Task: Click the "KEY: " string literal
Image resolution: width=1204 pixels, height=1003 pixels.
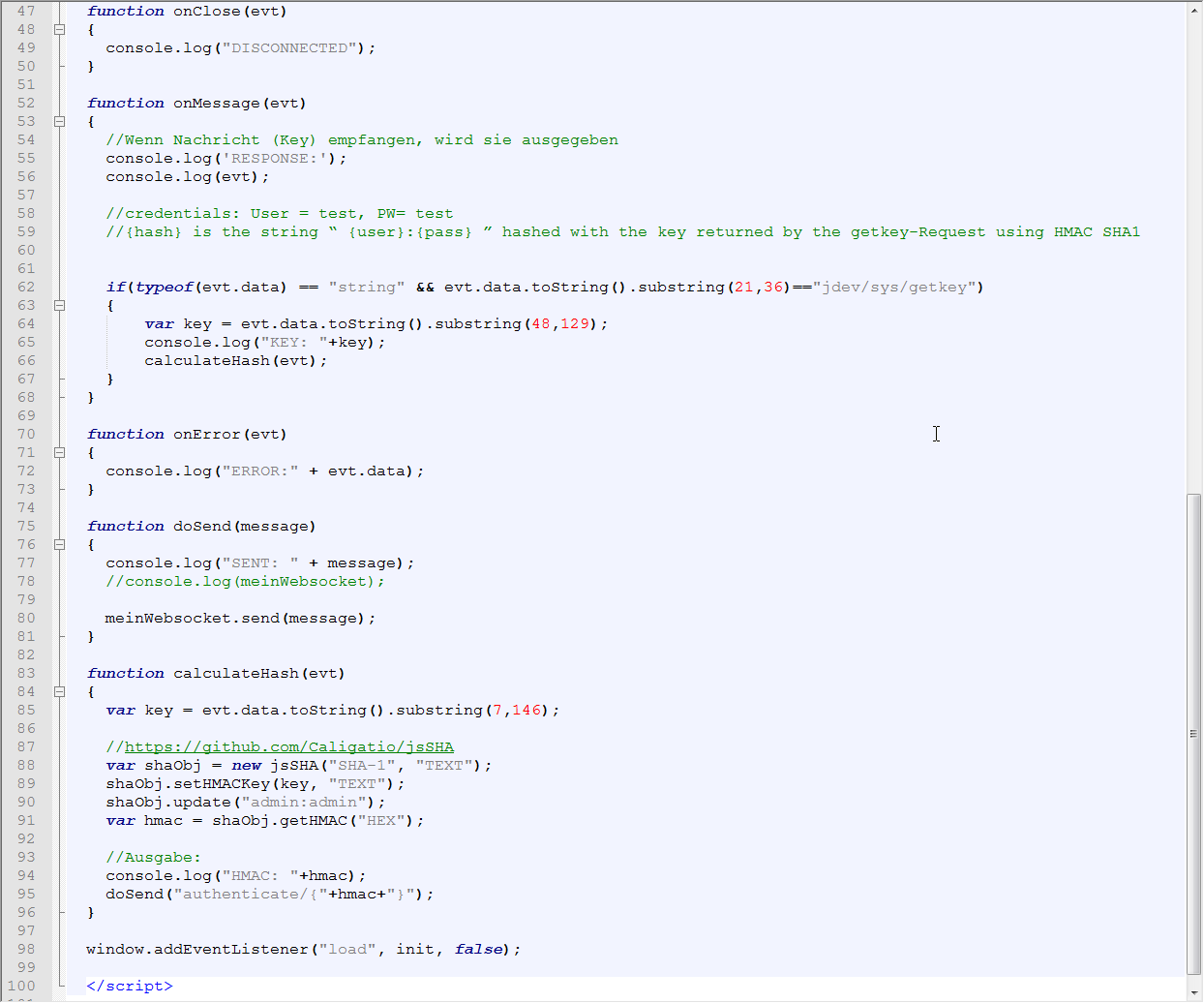Action: click(x=294, y=342)
